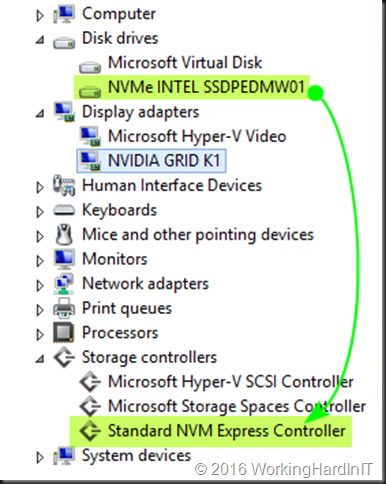Select the Computer tree label
This screenshot has height=484, width=386.
[119, 14]
